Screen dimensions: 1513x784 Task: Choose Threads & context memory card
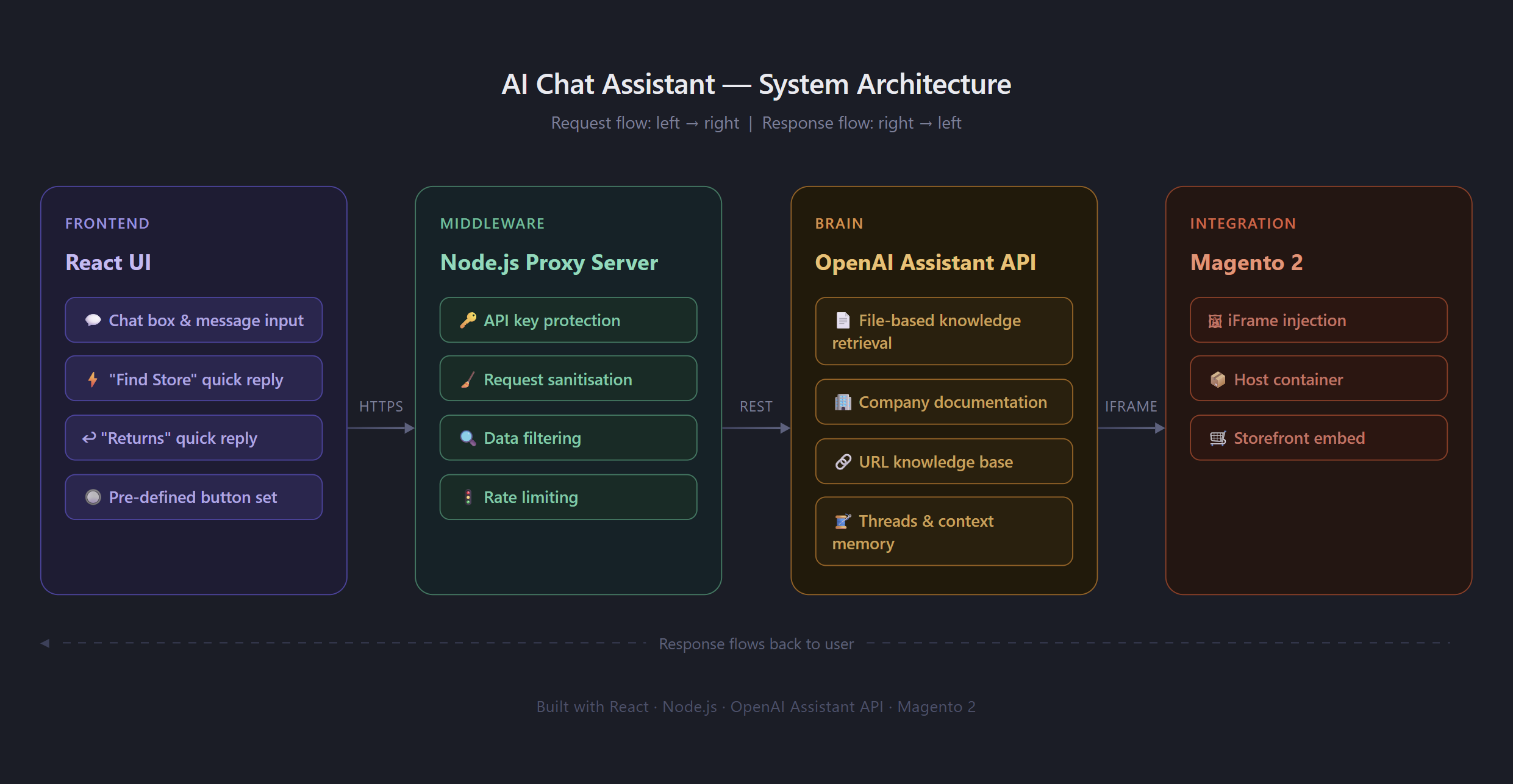944,532
